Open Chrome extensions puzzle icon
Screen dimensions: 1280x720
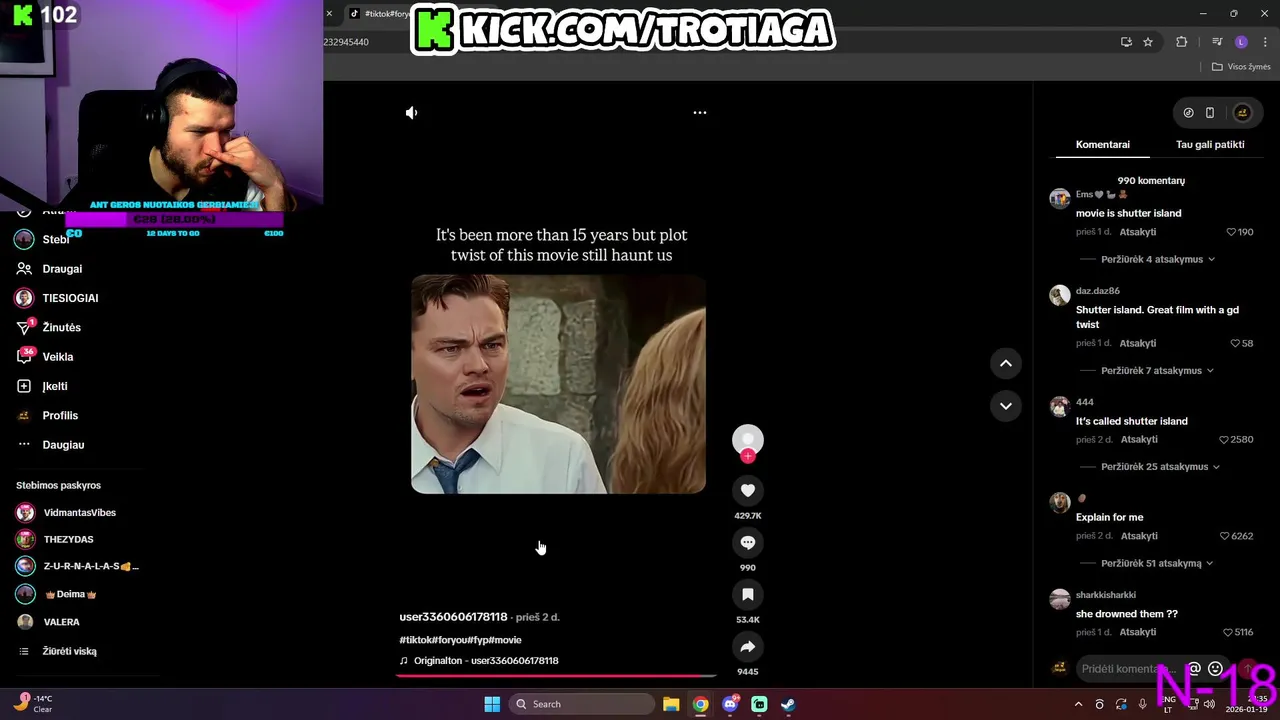point(1181,42)
